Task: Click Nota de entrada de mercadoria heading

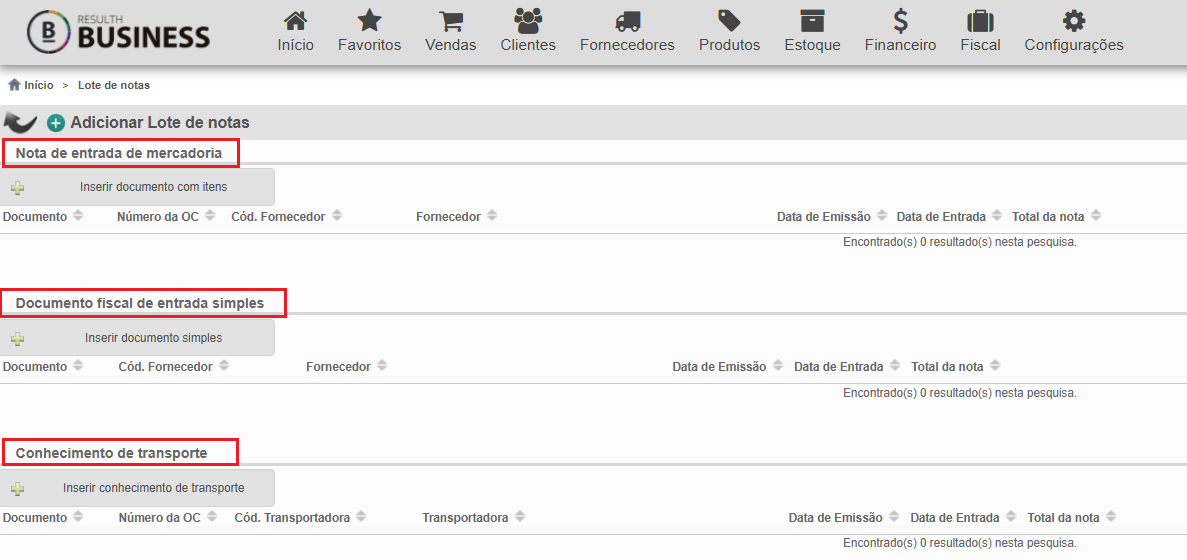Action: pyautogui.click(x=119, y=153)
